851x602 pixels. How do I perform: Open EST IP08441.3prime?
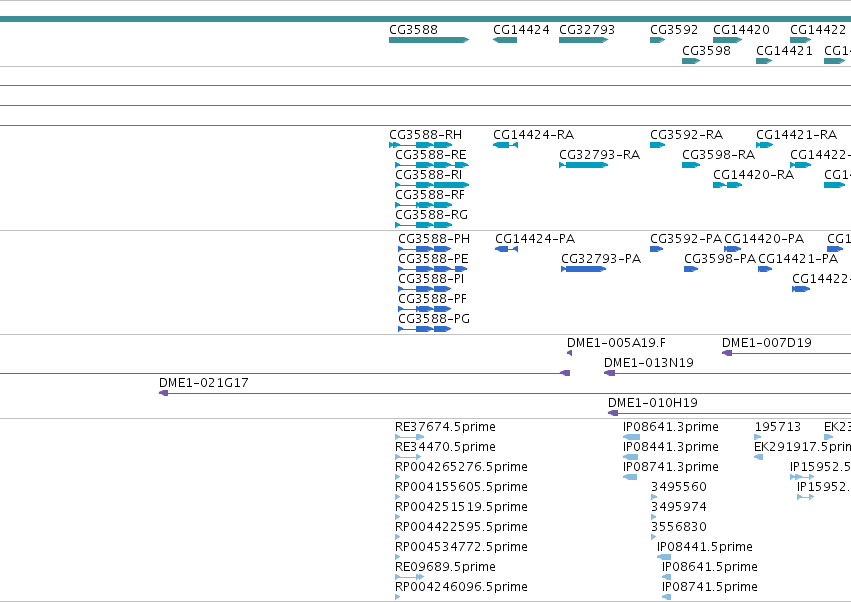click(x=630, y=457)
